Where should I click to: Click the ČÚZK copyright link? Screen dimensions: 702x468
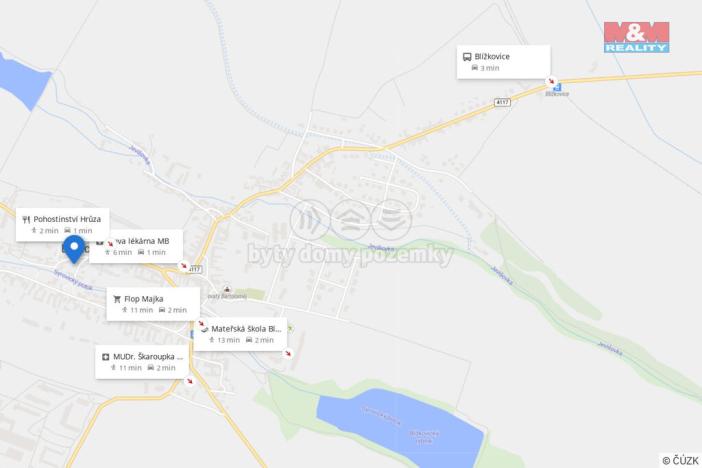(681, 460)
